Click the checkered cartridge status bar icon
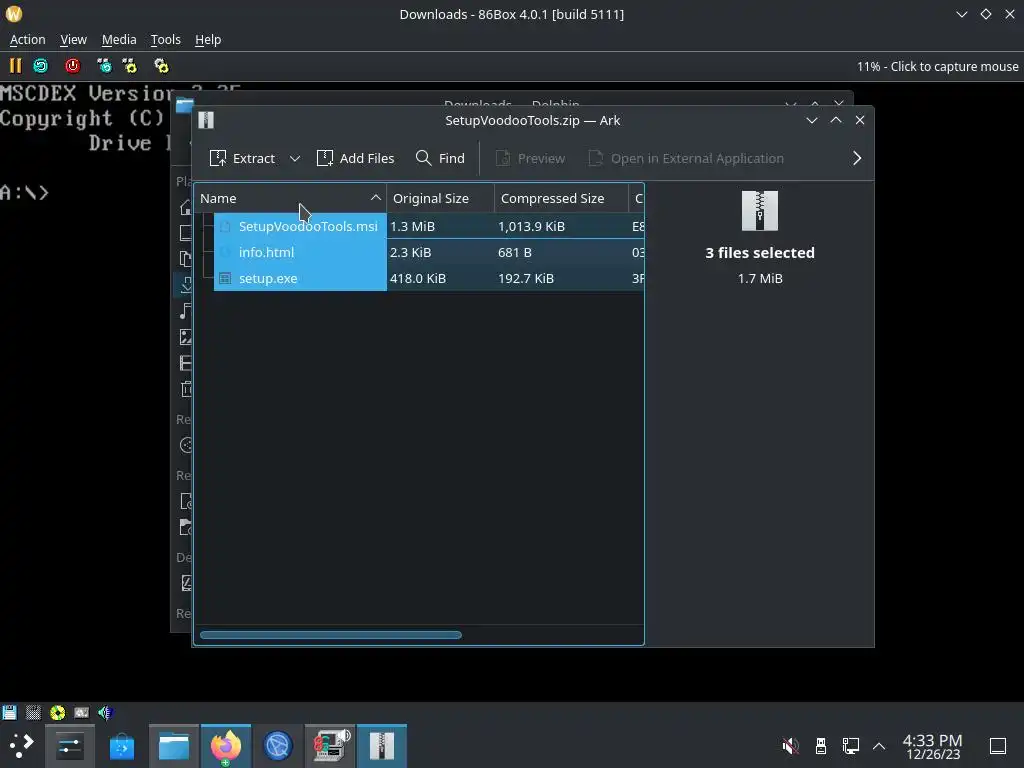The height and width of the screenshot is (768, 1024). click(x=33, y=712)
